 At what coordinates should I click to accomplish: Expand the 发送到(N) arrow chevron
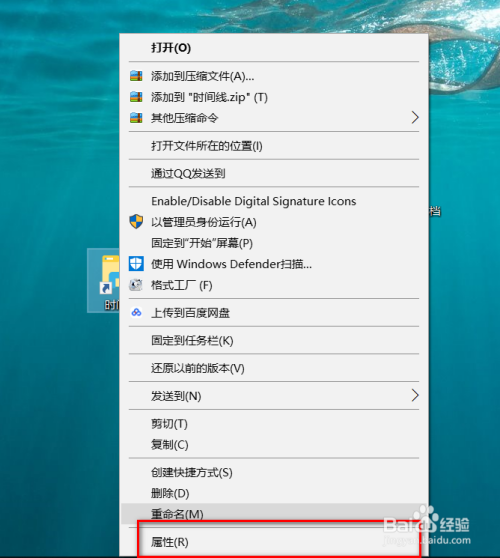coord(415,395)
